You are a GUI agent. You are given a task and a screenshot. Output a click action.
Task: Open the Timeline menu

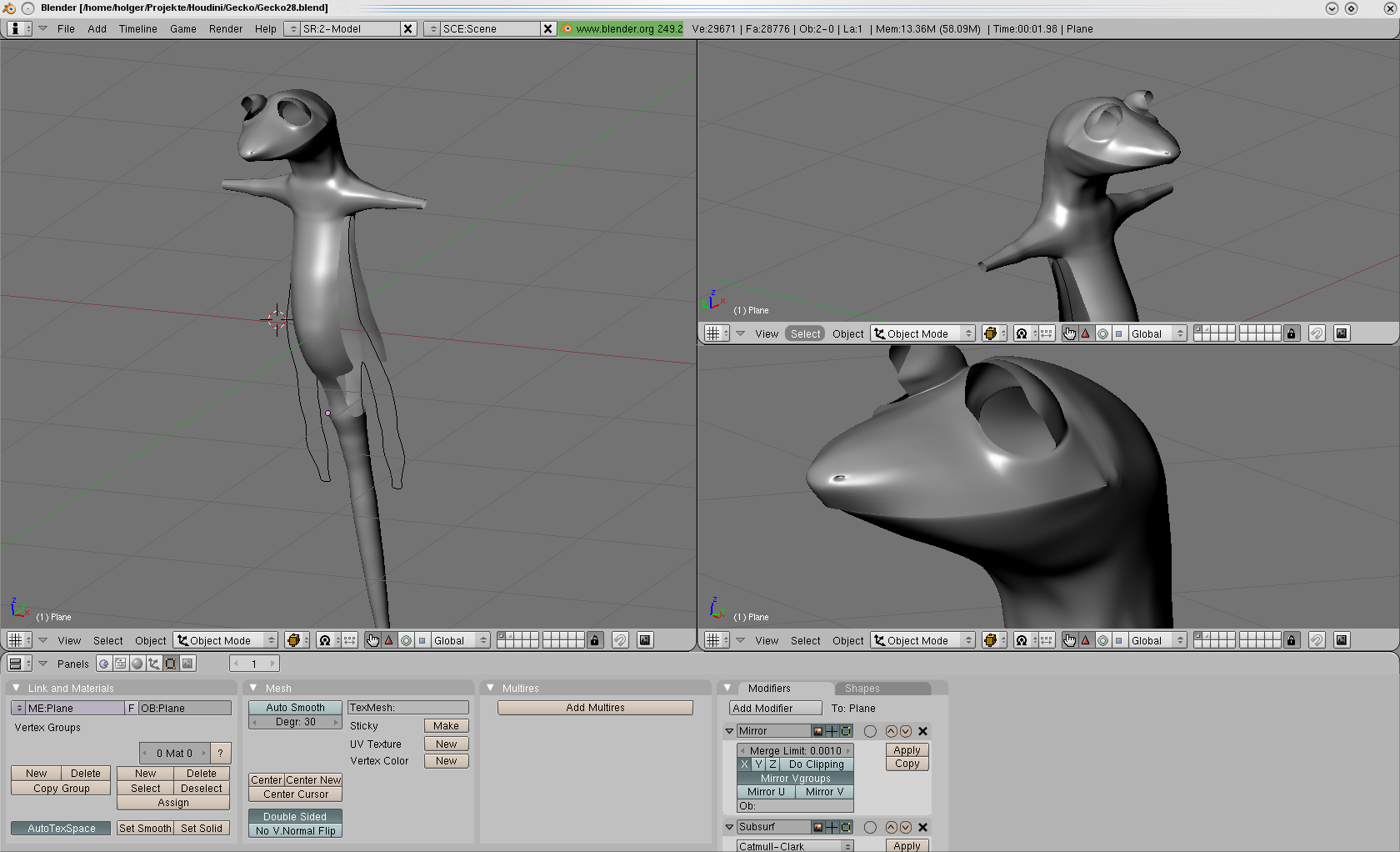click(x=138, y=28)
